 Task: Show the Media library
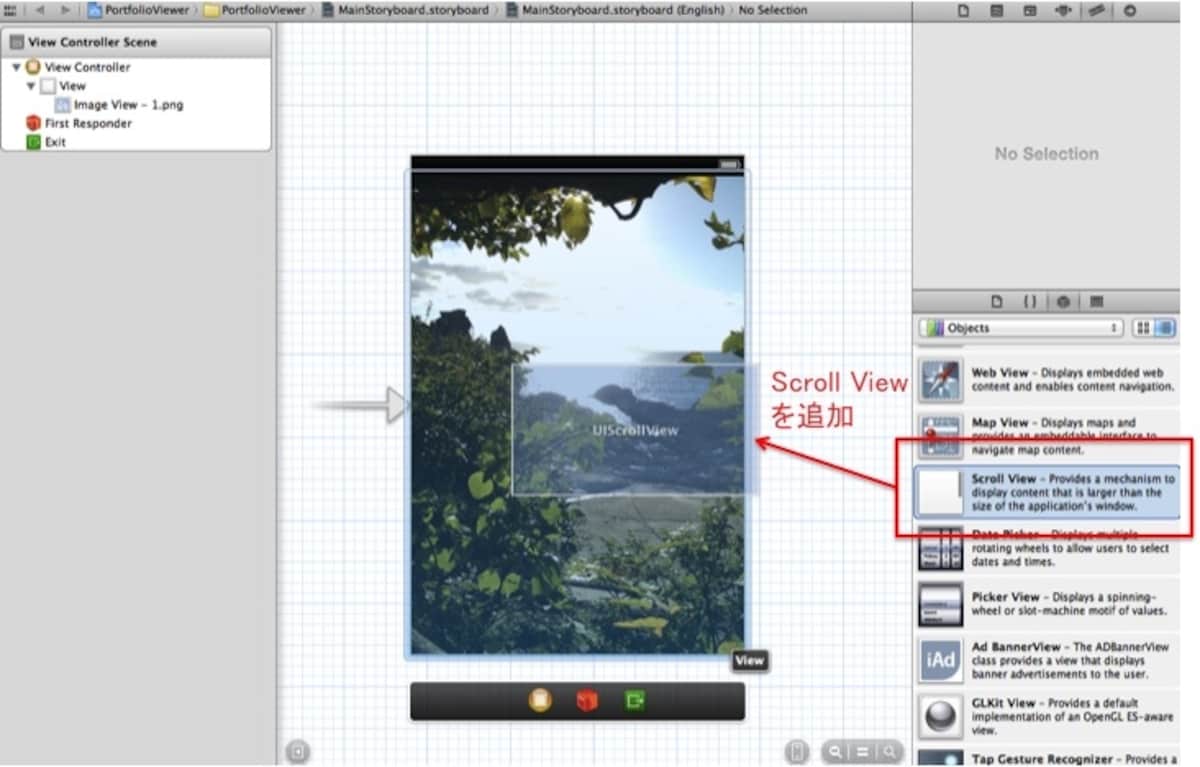coord(1096,301)
